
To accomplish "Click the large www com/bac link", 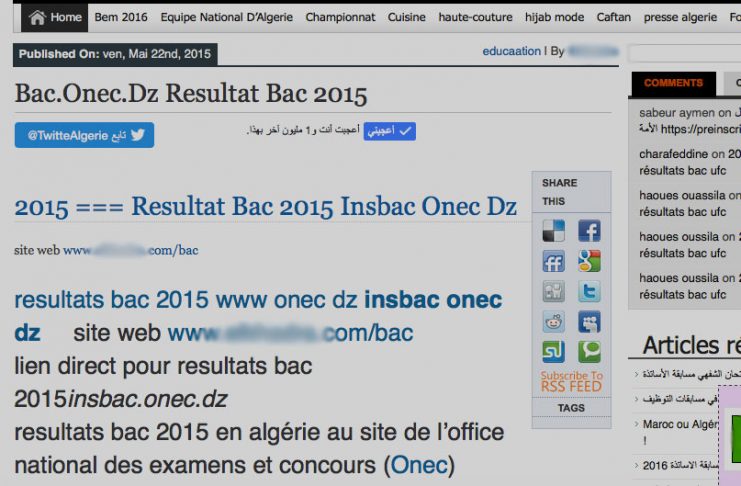I will coord(290,333).
